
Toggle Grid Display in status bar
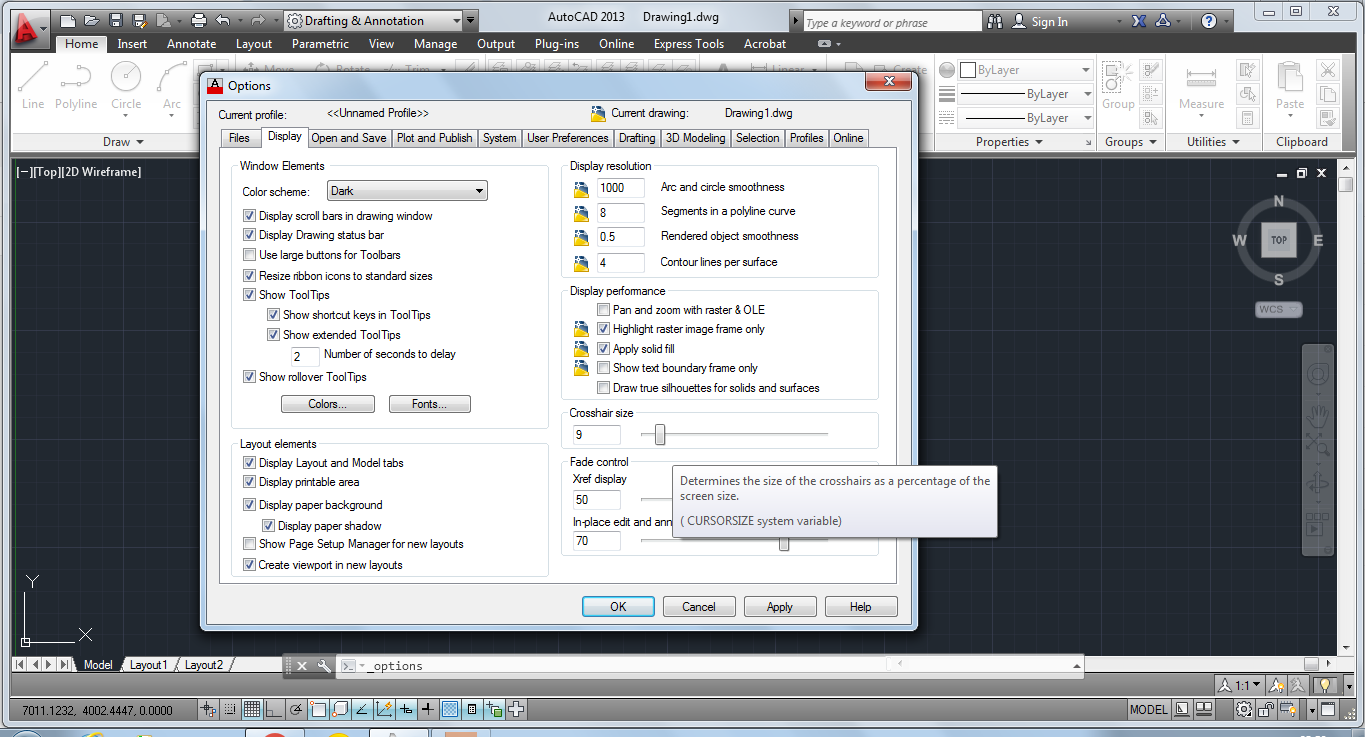(x=252, y=710)
